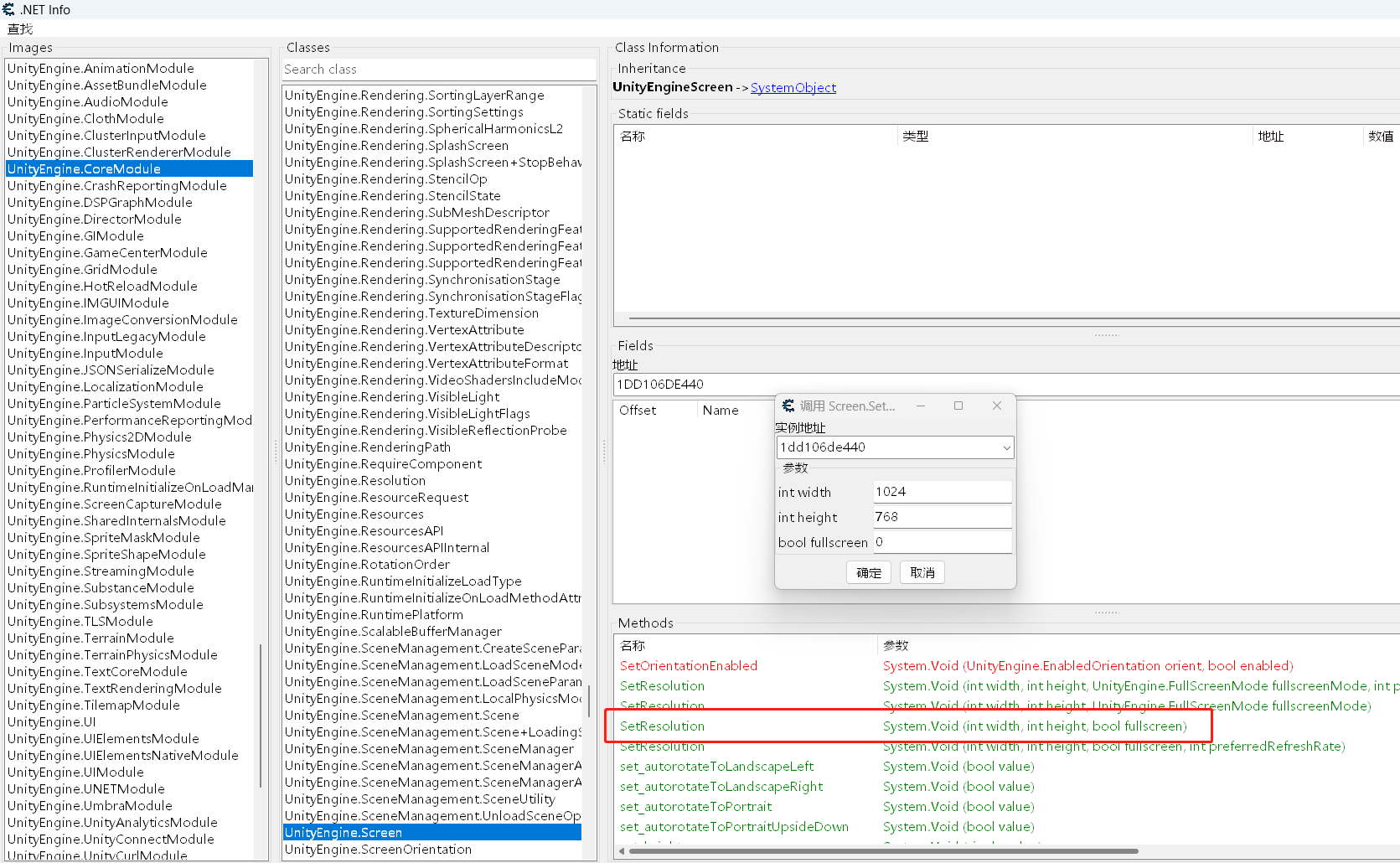Click the int height value field
1400x863 pixels.
point(942,517)
